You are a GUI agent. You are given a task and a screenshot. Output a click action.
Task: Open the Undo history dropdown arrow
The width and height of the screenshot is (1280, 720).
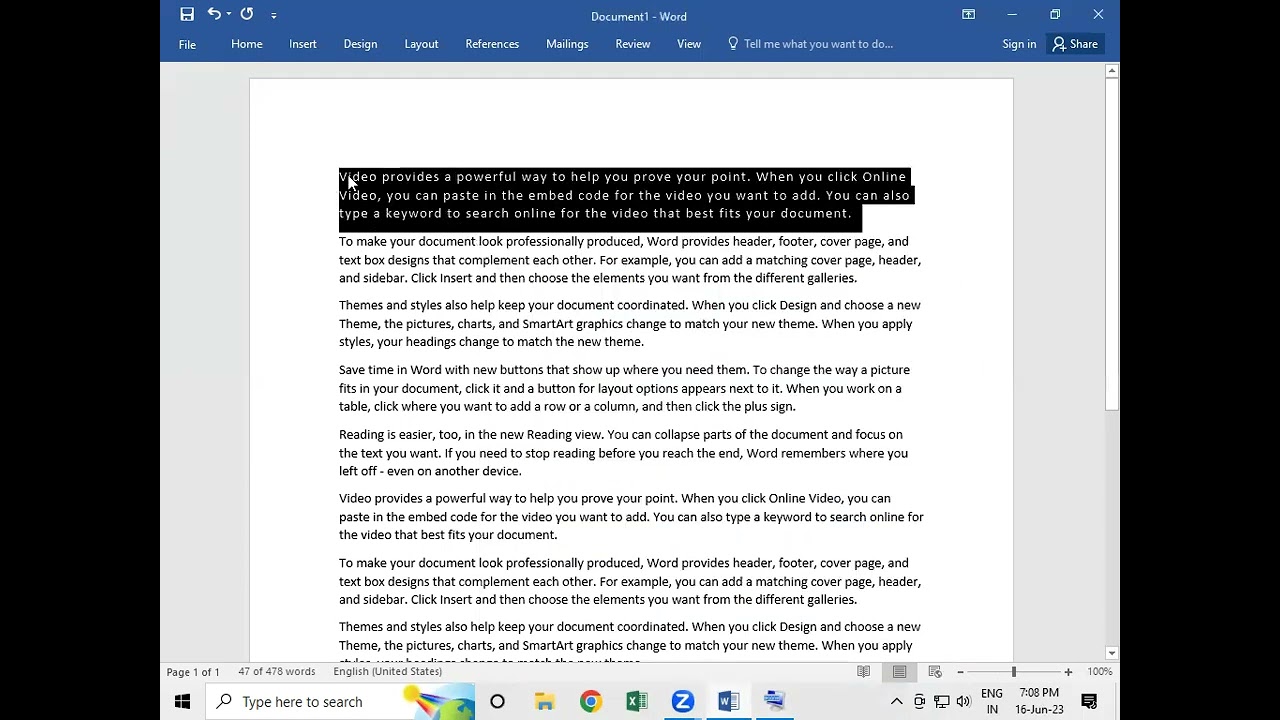click(229, 14)
